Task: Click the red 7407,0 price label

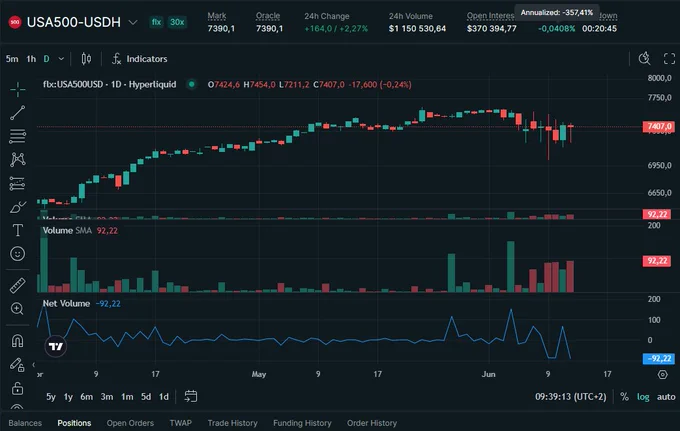Action: [658, 126]
